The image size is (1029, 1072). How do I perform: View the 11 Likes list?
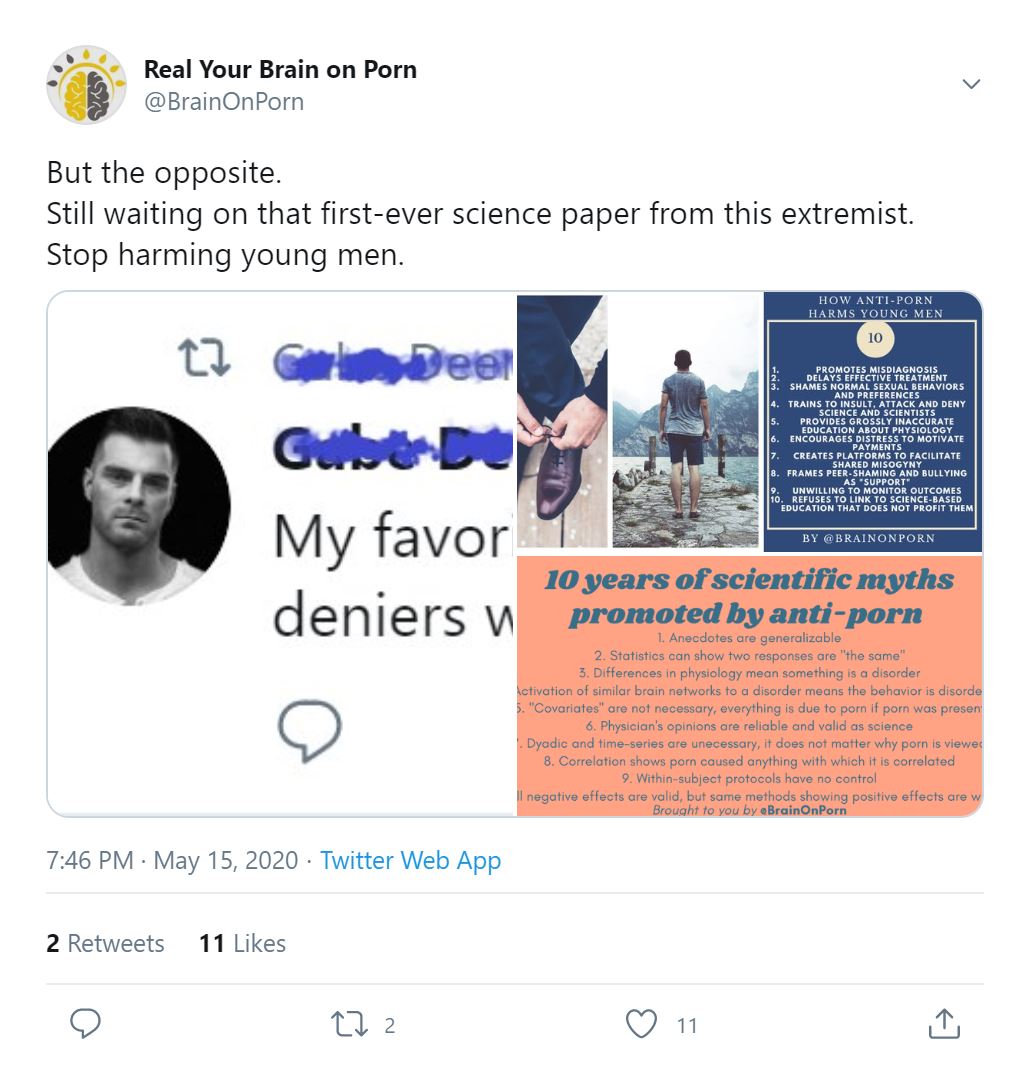click(x=242, y=943)
